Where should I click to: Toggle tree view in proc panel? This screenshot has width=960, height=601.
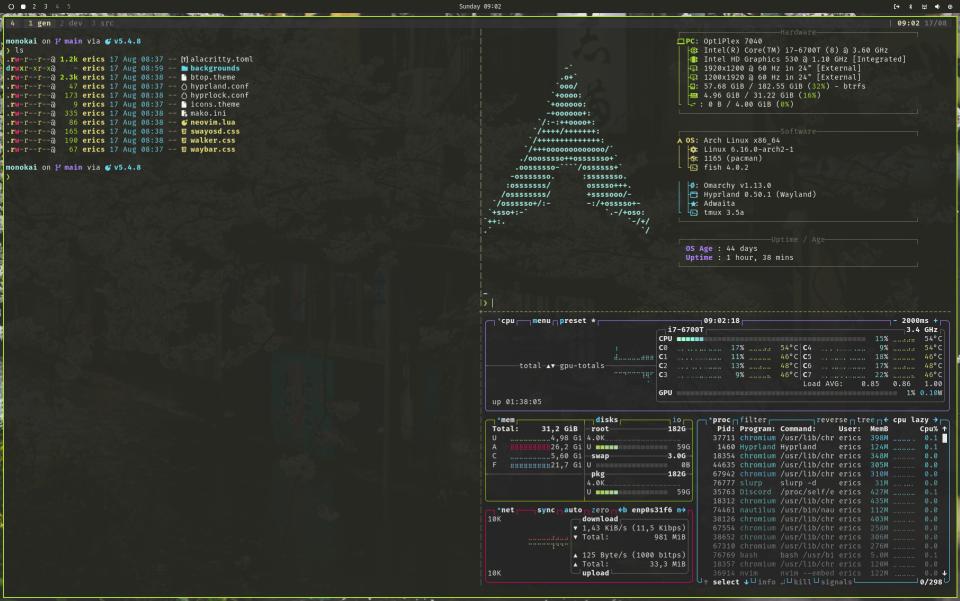tap(866, 420)
